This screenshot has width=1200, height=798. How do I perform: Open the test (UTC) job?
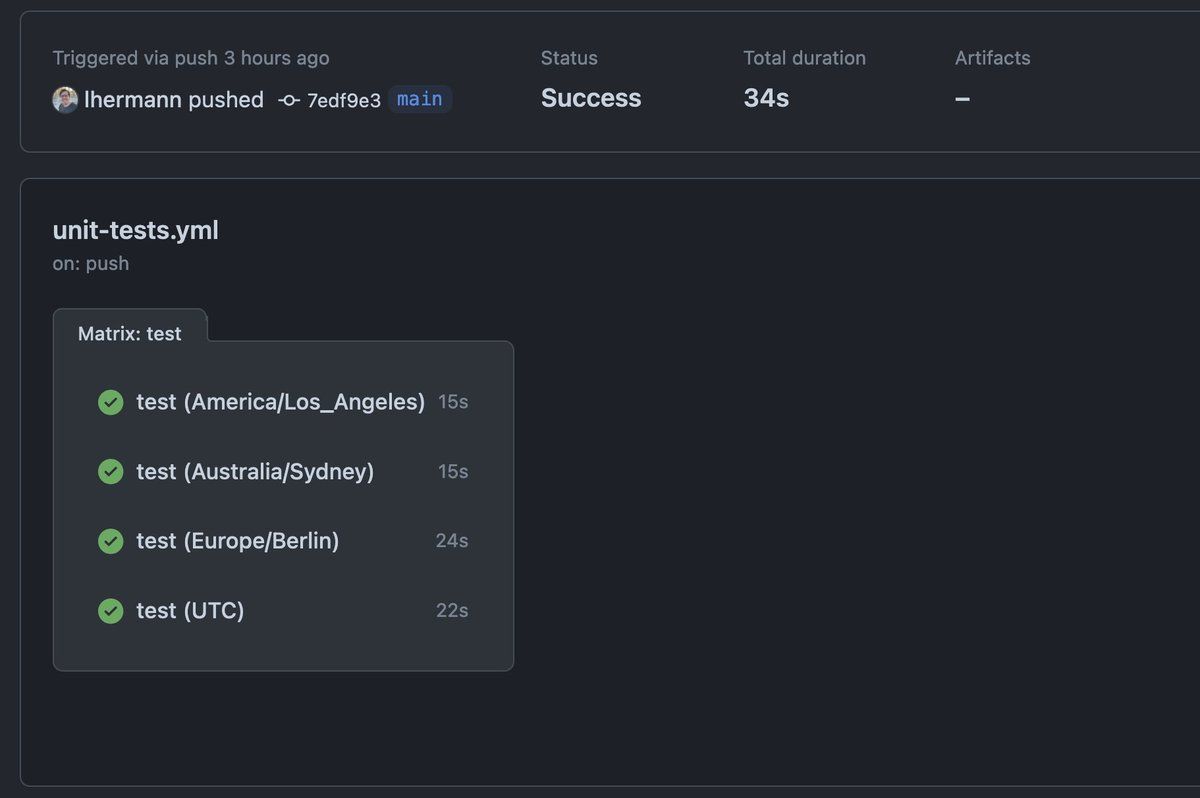pos(190,610)
